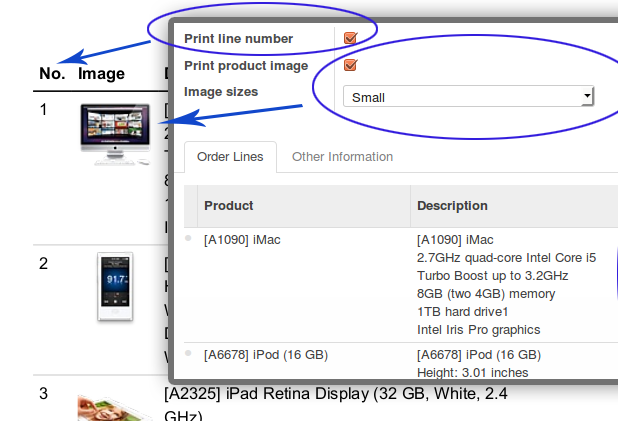Click the '[A6678] iPod (16 GB)' description cell

coord(479,355)
